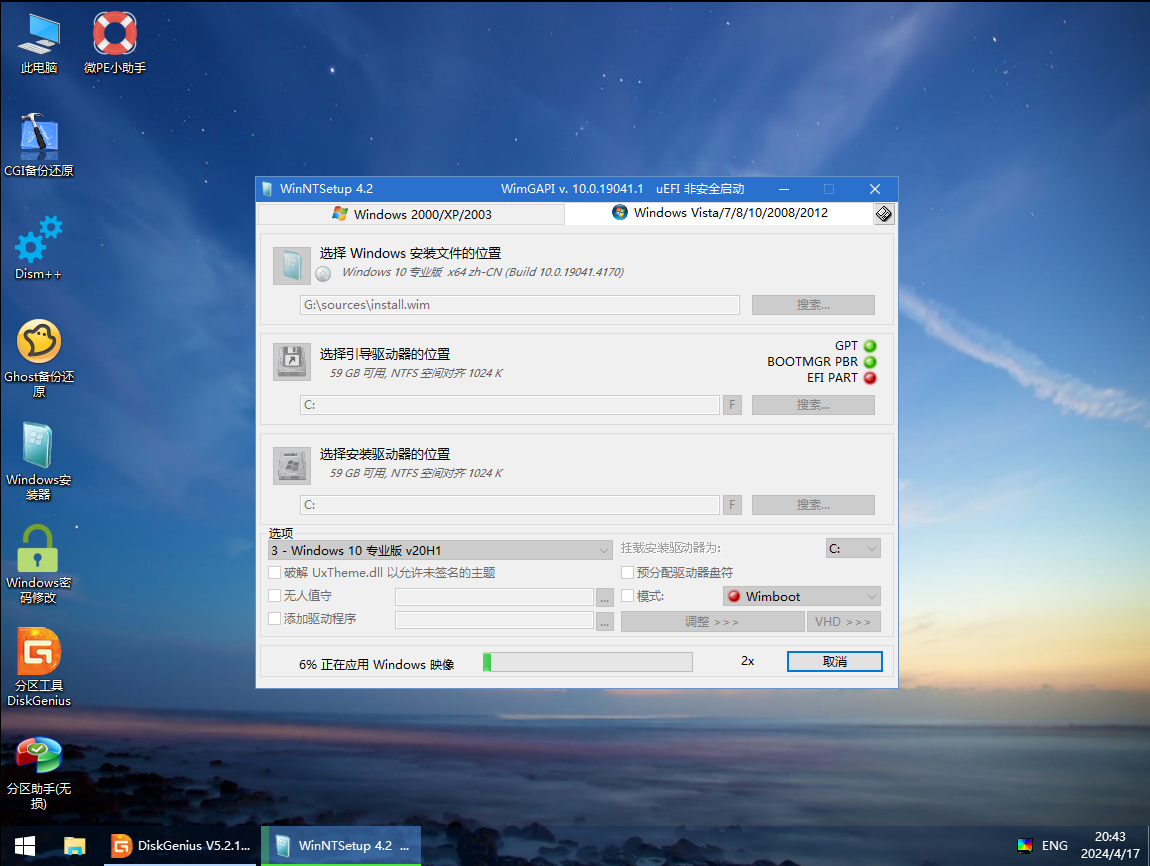This screenshot has width=1150, height=866.
Task: Enable the 无人值守 checkbox
Action: [x=274, y=595]
